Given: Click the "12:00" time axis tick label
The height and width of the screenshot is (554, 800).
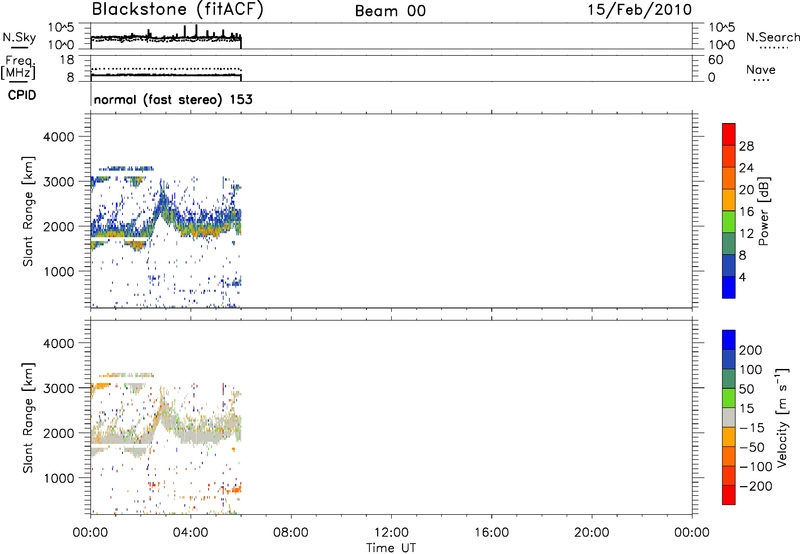Looking at the screenshot, I should coord(391,533).
